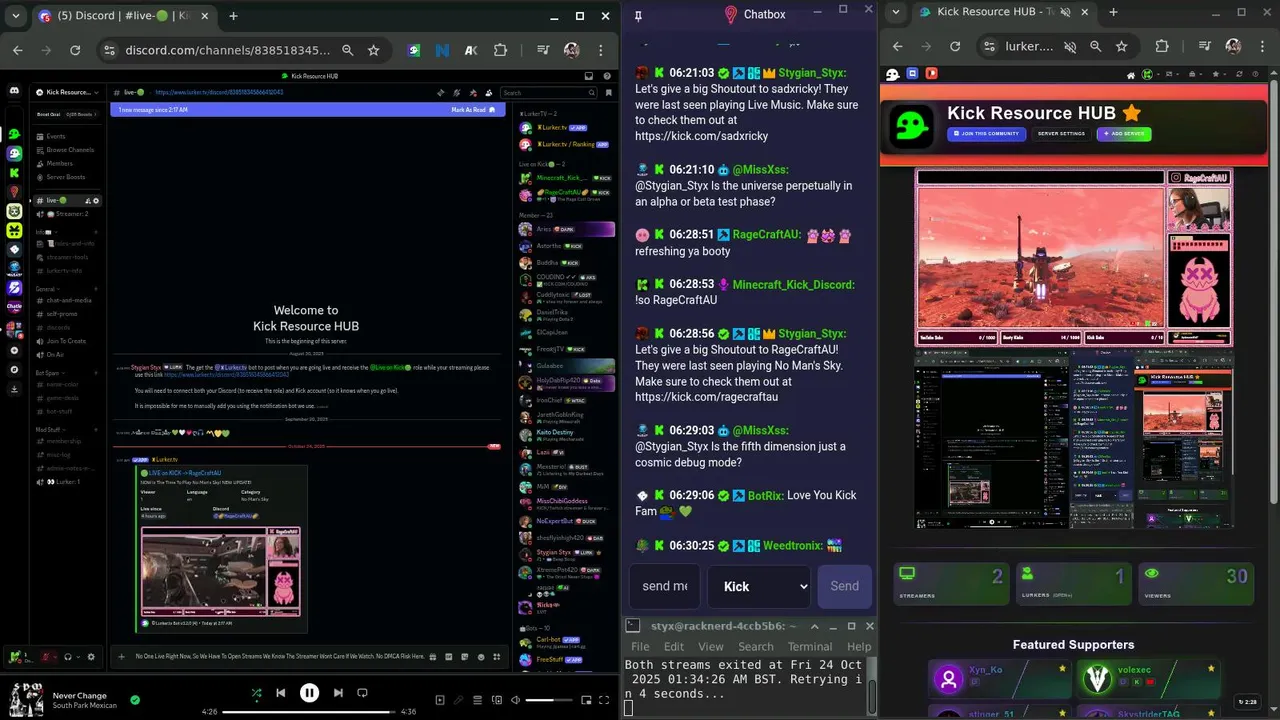Open the lurker.tv link in channel header

(219, 92)
